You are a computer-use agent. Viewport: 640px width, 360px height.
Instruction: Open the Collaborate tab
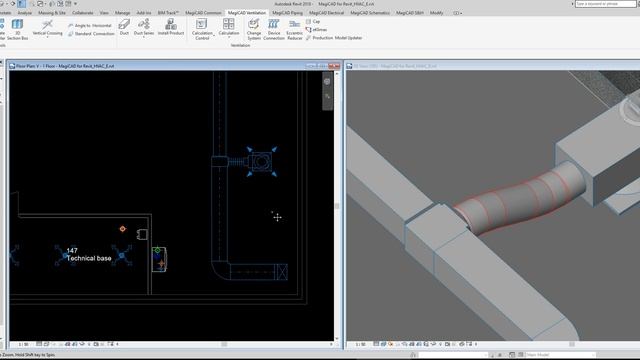tap(82, 13)
